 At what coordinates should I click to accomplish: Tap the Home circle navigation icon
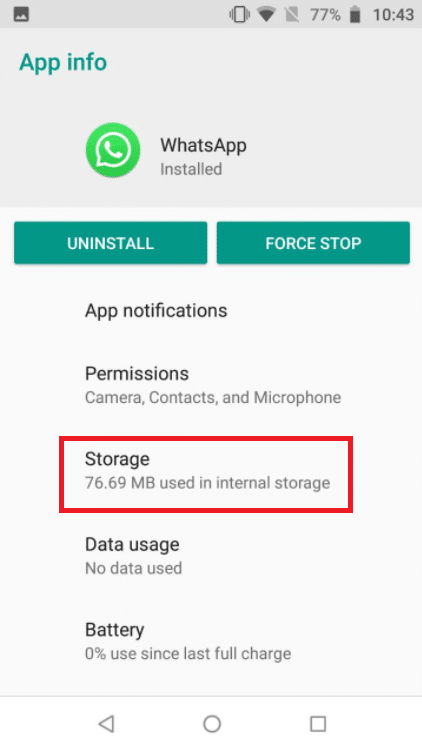click(212, 723)
